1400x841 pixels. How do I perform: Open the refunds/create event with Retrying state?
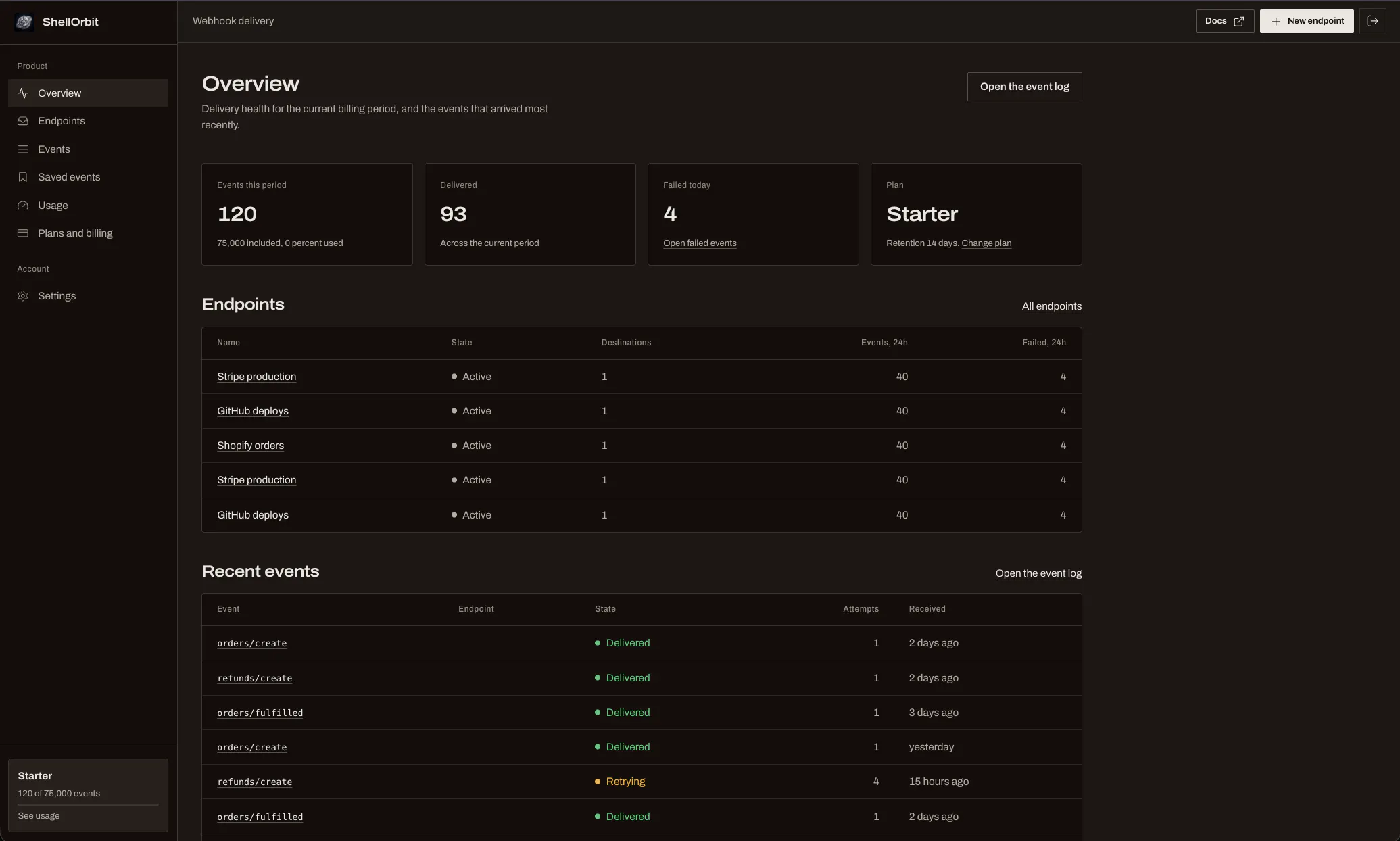click(x=254, y=782)
